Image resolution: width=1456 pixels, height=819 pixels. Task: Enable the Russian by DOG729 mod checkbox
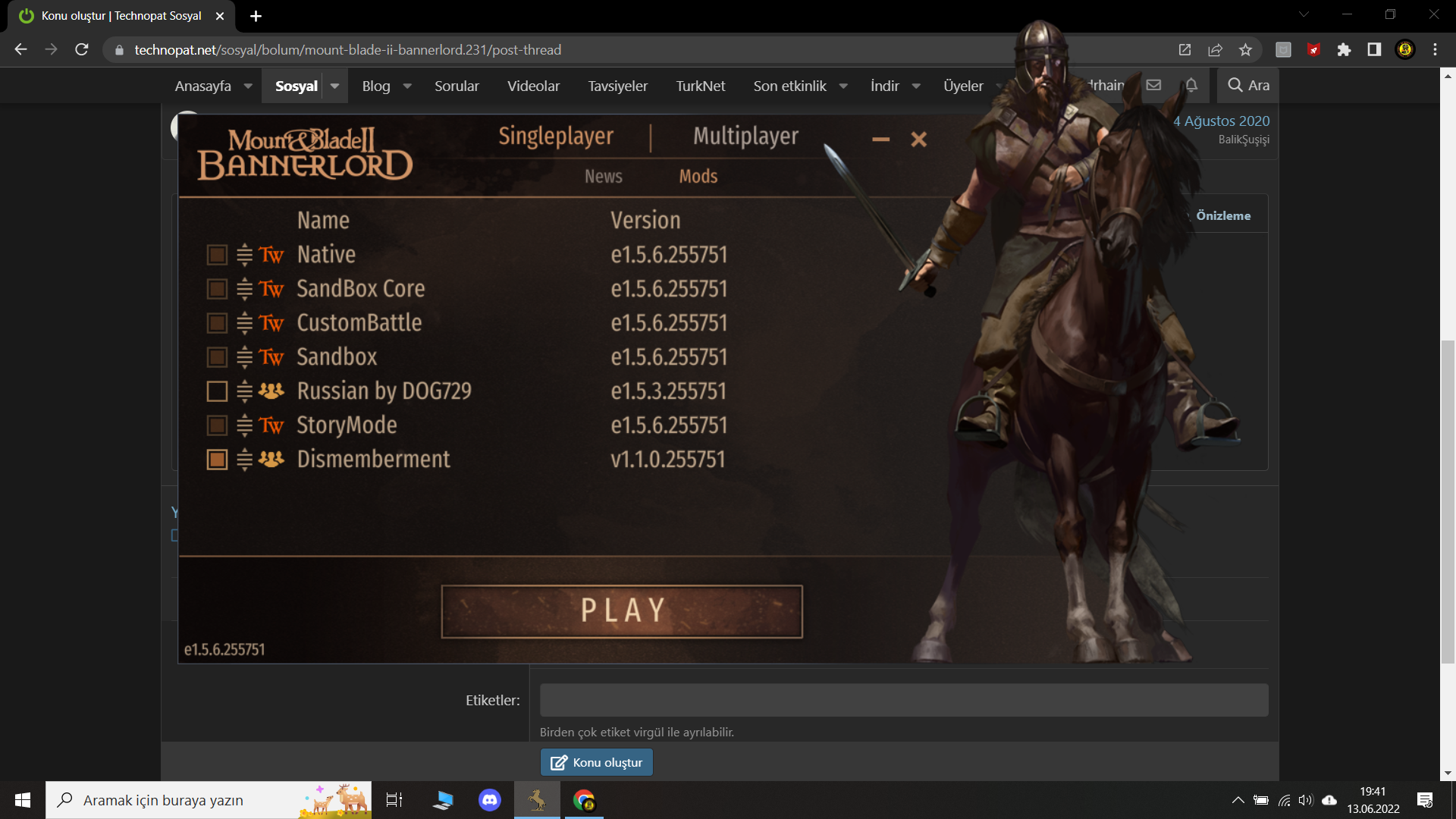(x=217, y=391)
